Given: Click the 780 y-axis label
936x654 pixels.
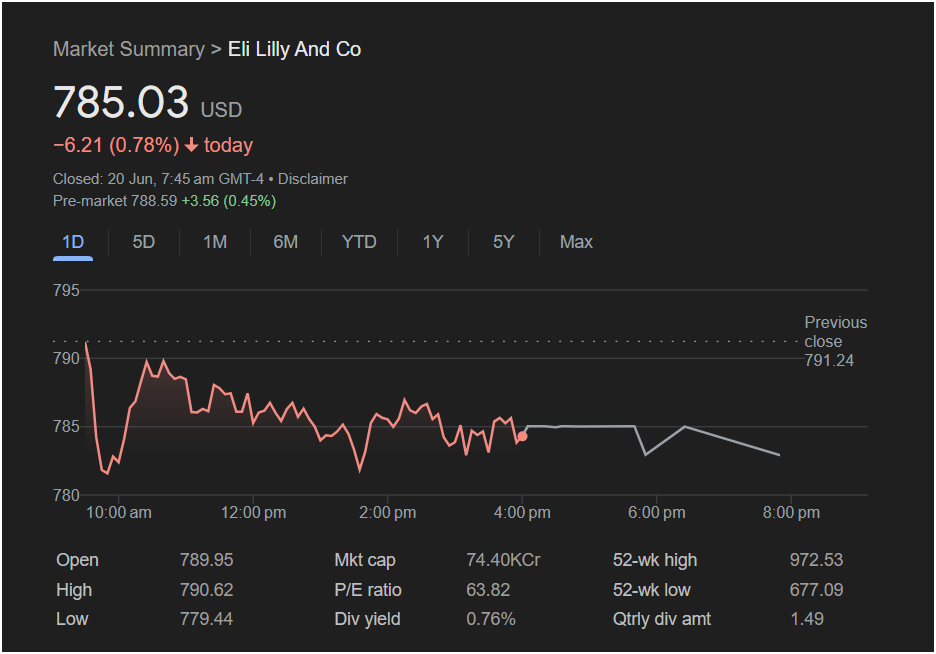Looking at the screenshot, I should 66,495.
